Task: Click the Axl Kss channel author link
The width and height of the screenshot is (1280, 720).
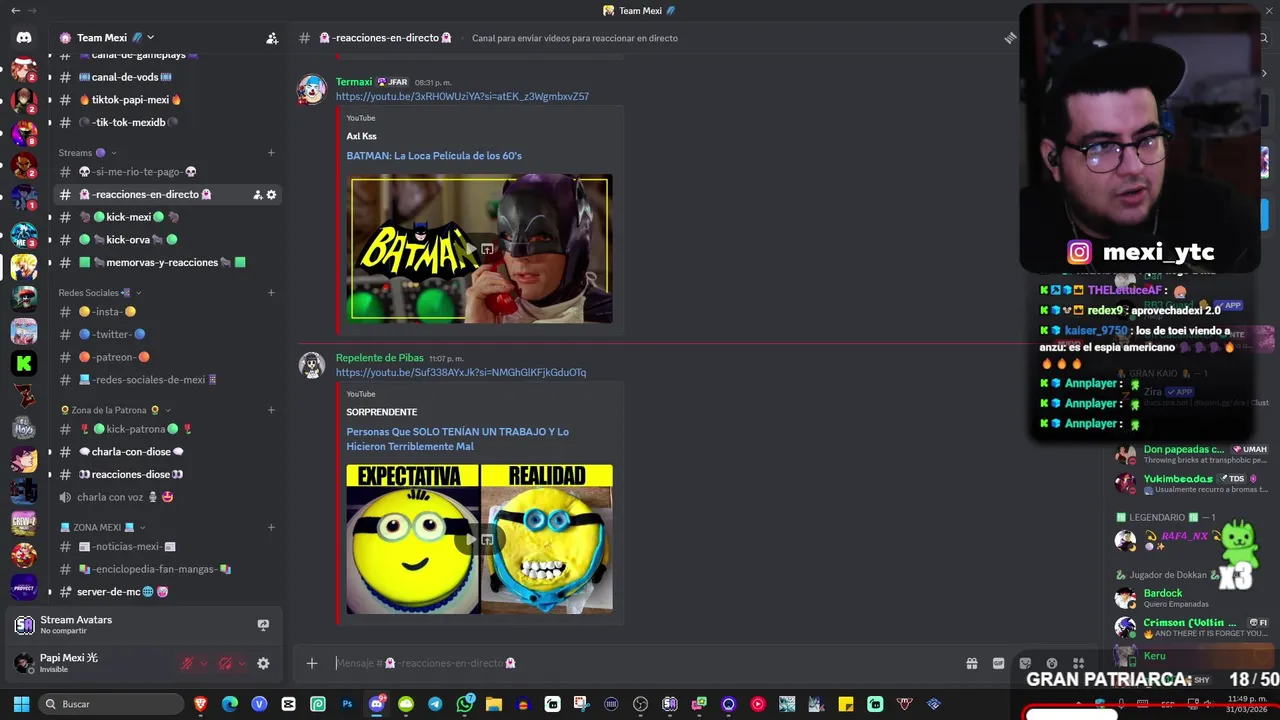Action: point(362,136)
